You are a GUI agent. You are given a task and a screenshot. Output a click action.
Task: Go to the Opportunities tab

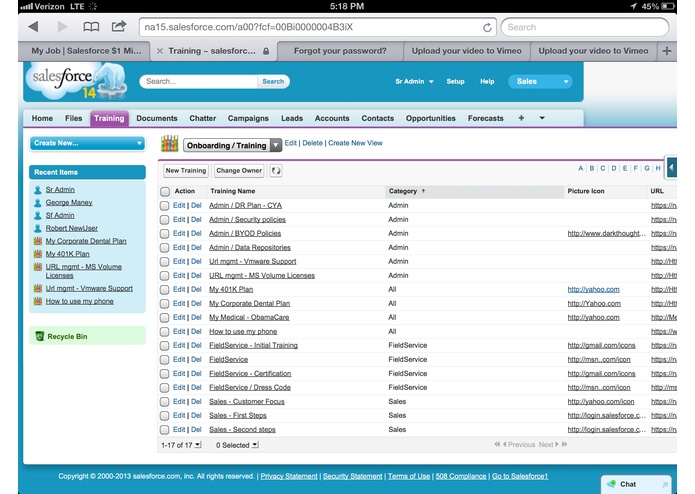click(431, 118)
